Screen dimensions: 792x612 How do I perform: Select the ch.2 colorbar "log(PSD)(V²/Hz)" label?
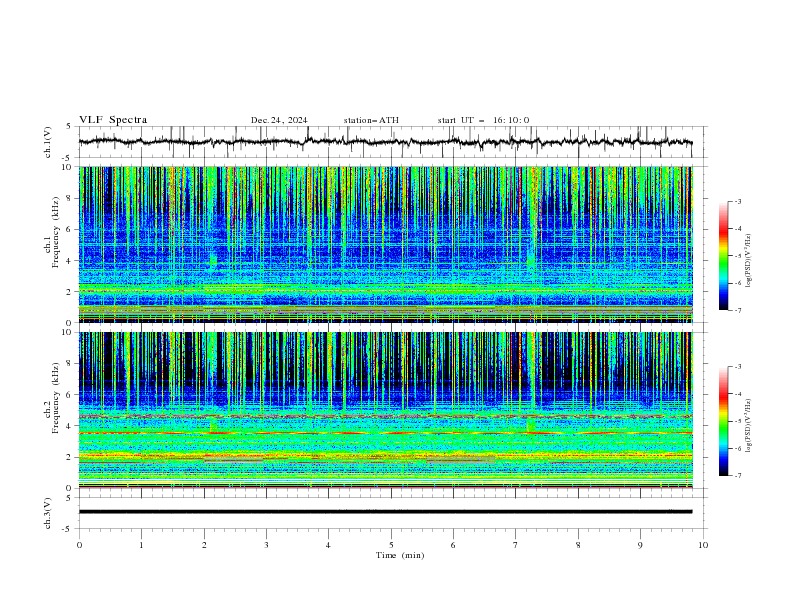click(x=749, y=426)
